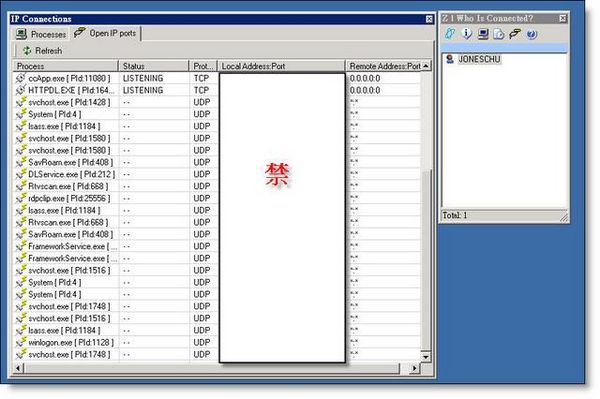Image resolution: width=600 pixels, height=399 pixels.
Task: Open help with the question mark icon
Action: [532, 34]
